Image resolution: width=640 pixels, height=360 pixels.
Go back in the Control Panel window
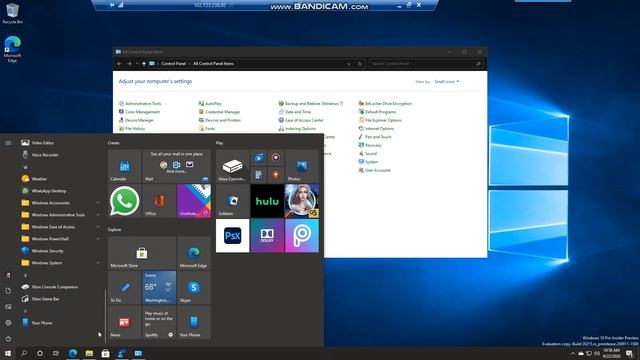(119, 64)
